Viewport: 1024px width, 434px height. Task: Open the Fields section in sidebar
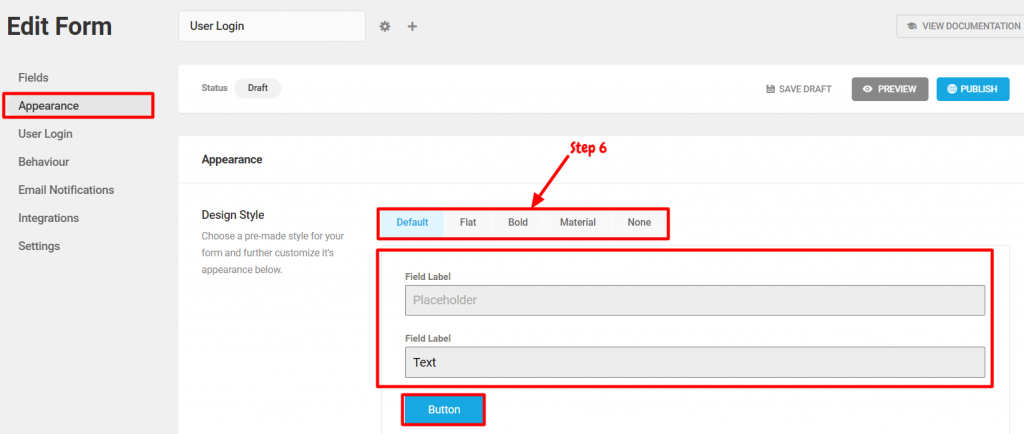[x=33, y=78]
